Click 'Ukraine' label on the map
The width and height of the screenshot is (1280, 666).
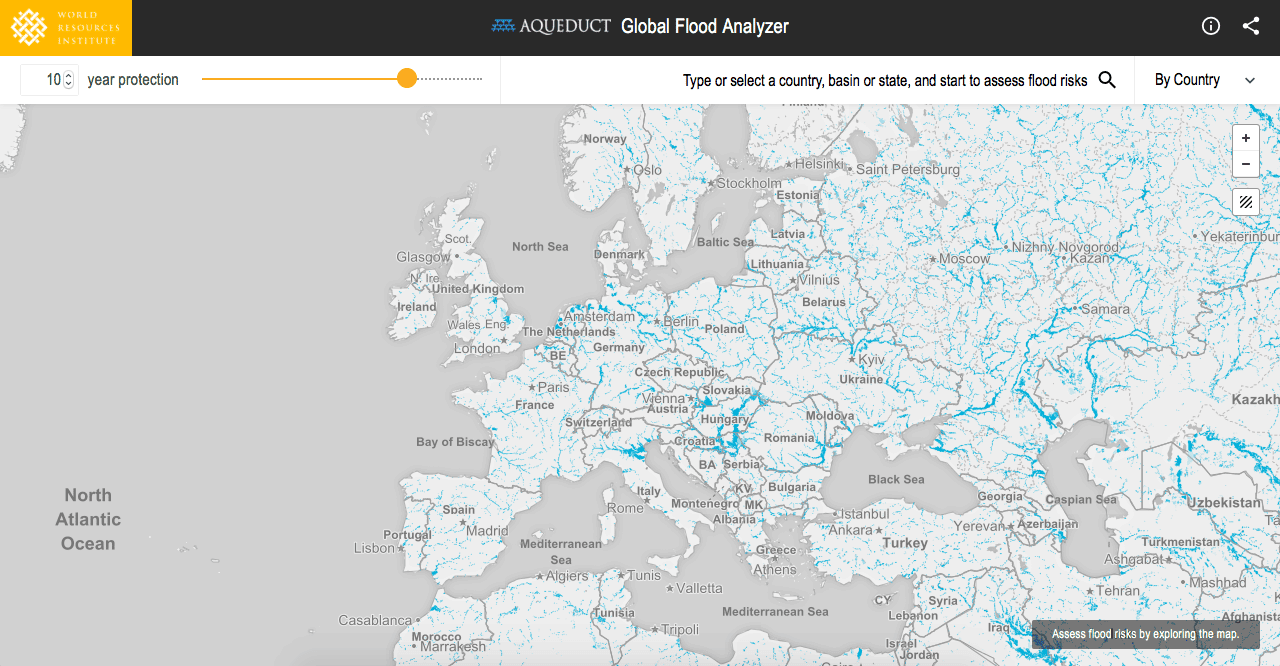[x=861, y=380]
